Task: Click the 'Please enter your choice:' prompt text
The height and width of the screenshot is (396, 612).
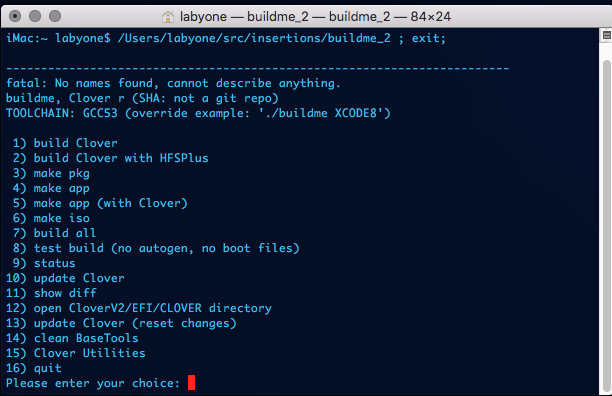Action: coord(93,383)
